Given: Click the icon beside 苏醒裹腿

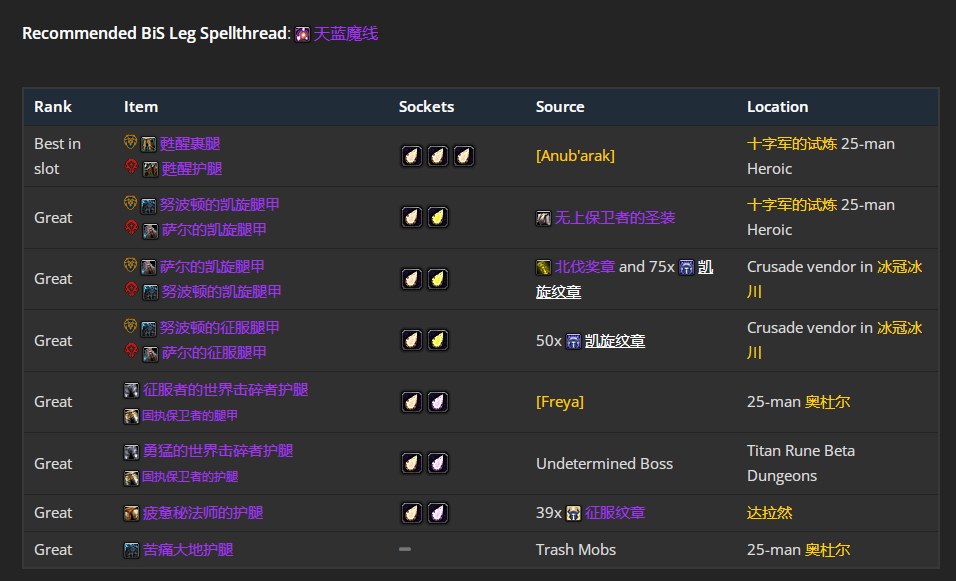Looking at the screenshot, I should click(x=148, y=144).
